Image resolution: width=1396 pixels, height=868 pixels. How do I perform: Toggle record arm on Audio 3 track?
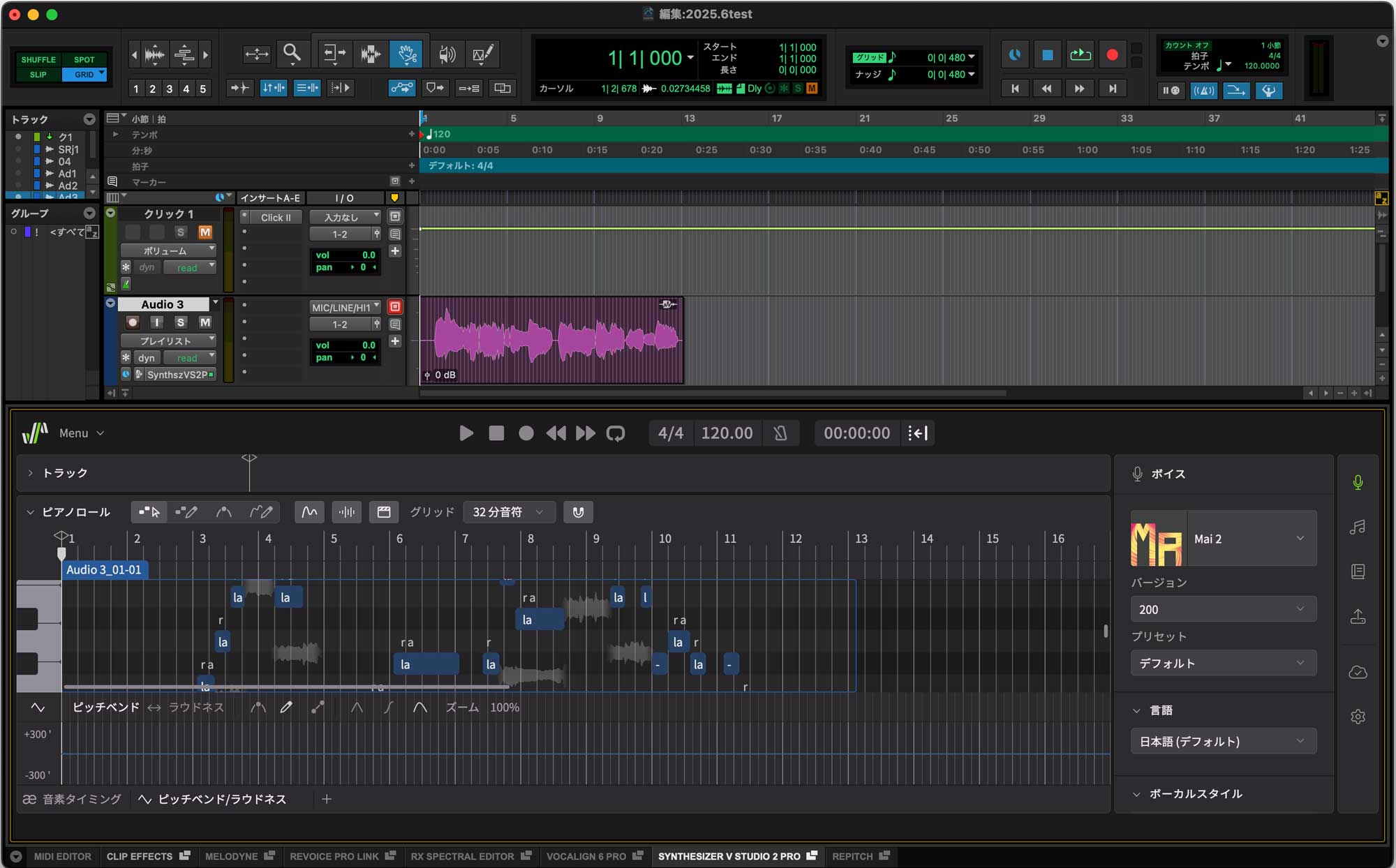[133, 322]
